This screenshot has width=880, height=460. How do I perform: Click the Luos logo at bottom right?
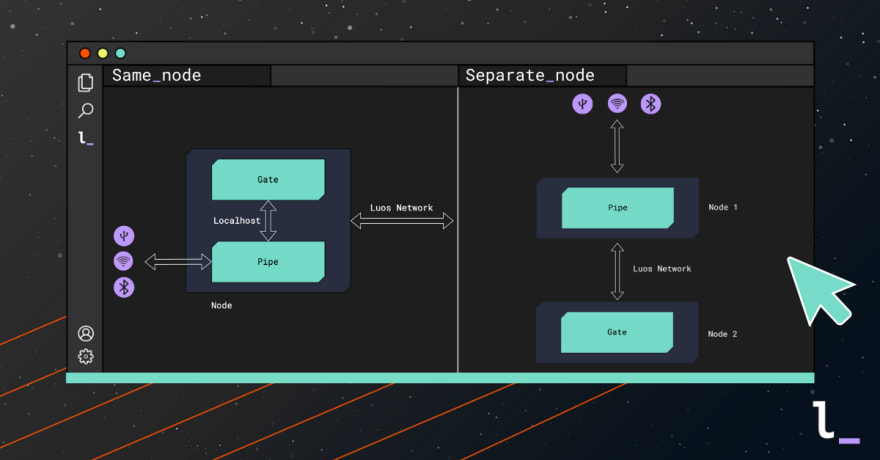pos(836,422)
